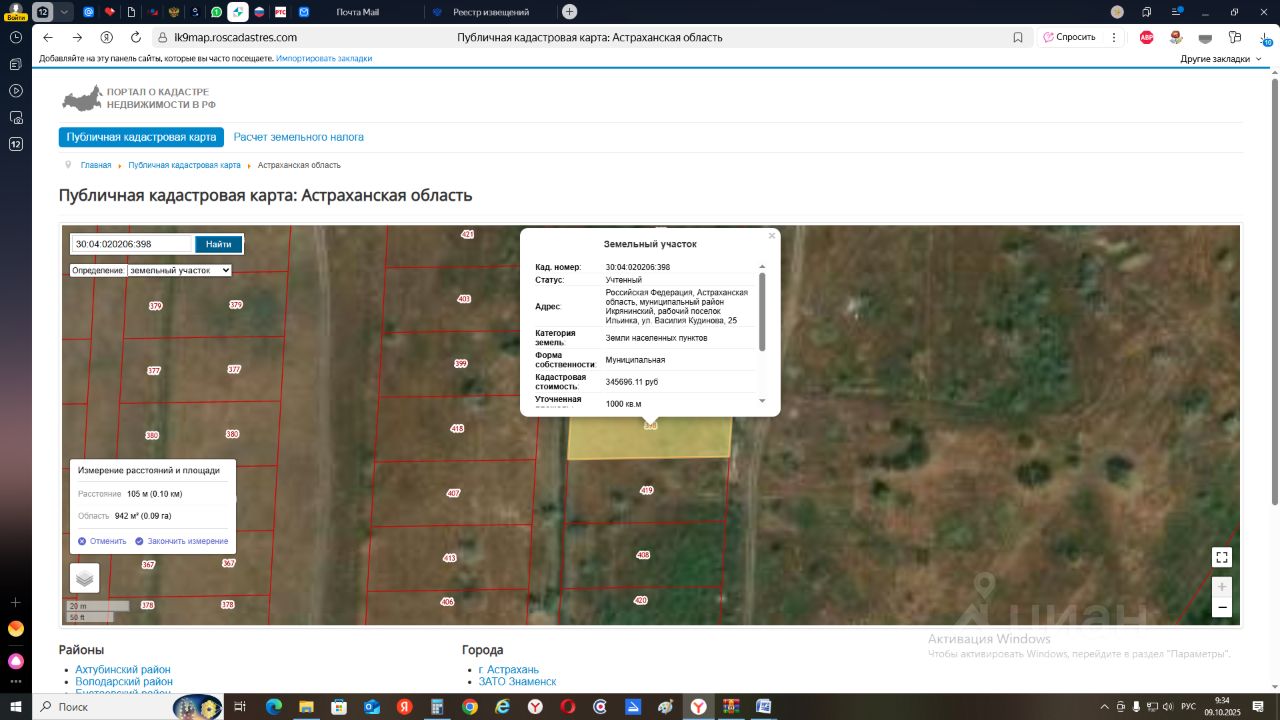Open Task View on the taskbar
Image resolution: width=1280 pixels, height=720 pixels.
[x=240, y=707]
